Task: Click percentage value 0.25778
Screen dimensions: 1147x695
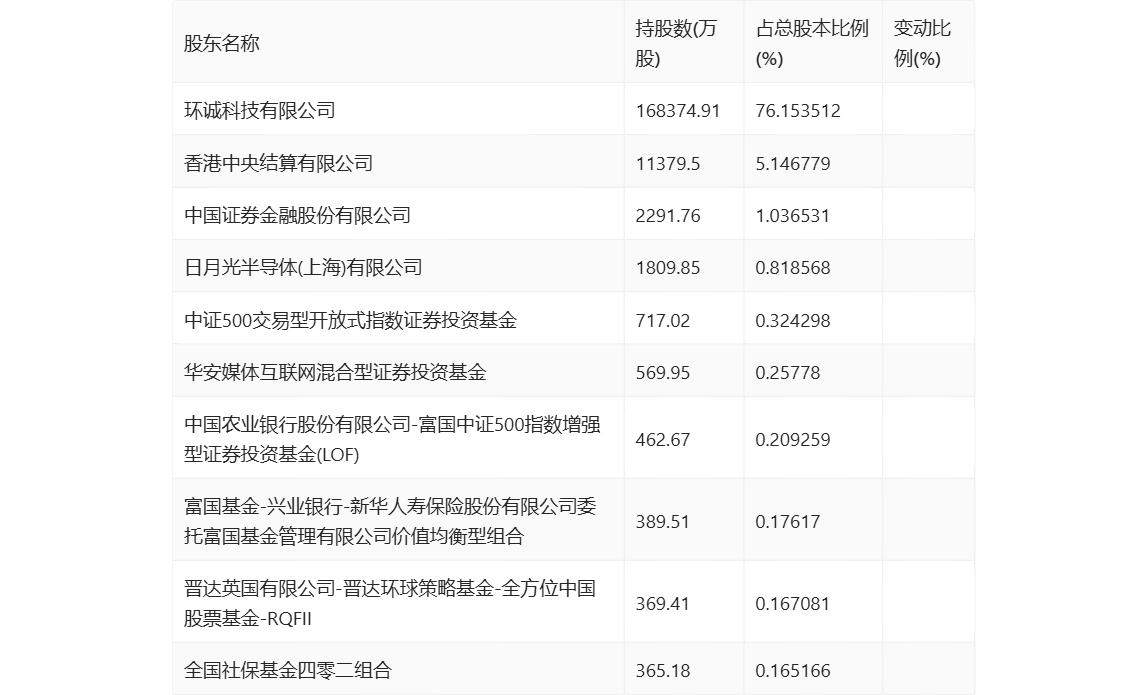Action: coord(788,372)
